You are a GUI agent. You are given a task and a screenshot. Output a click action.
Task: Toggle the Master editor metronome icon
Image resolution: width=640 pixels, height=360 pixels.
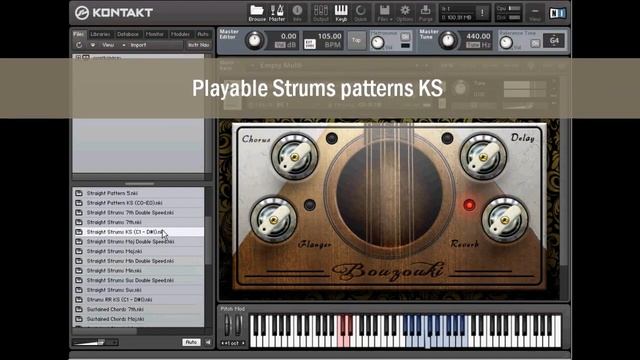(x=277, y=13)
